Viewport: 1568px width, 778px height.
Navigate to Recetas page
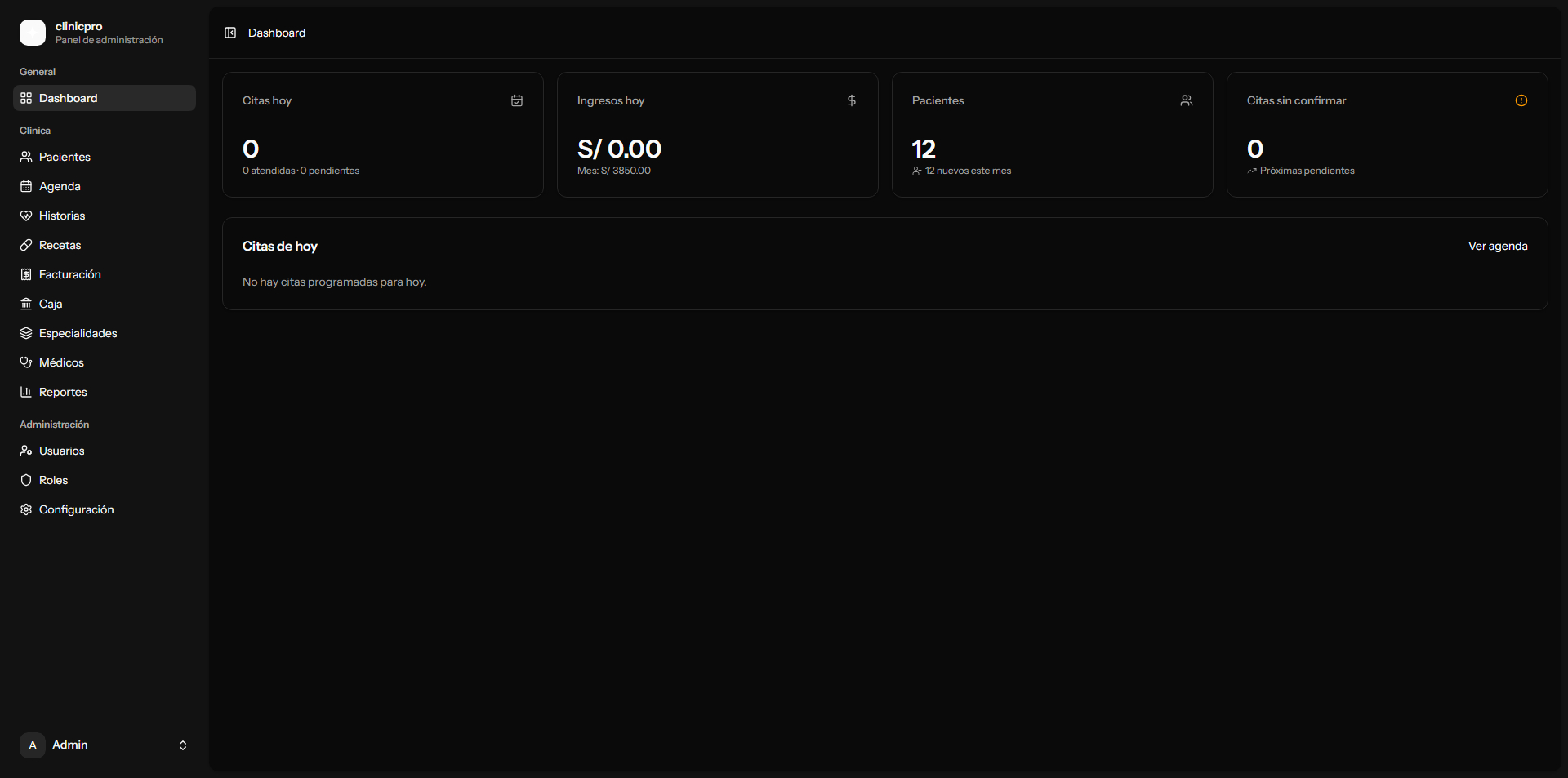click(105, 245)
